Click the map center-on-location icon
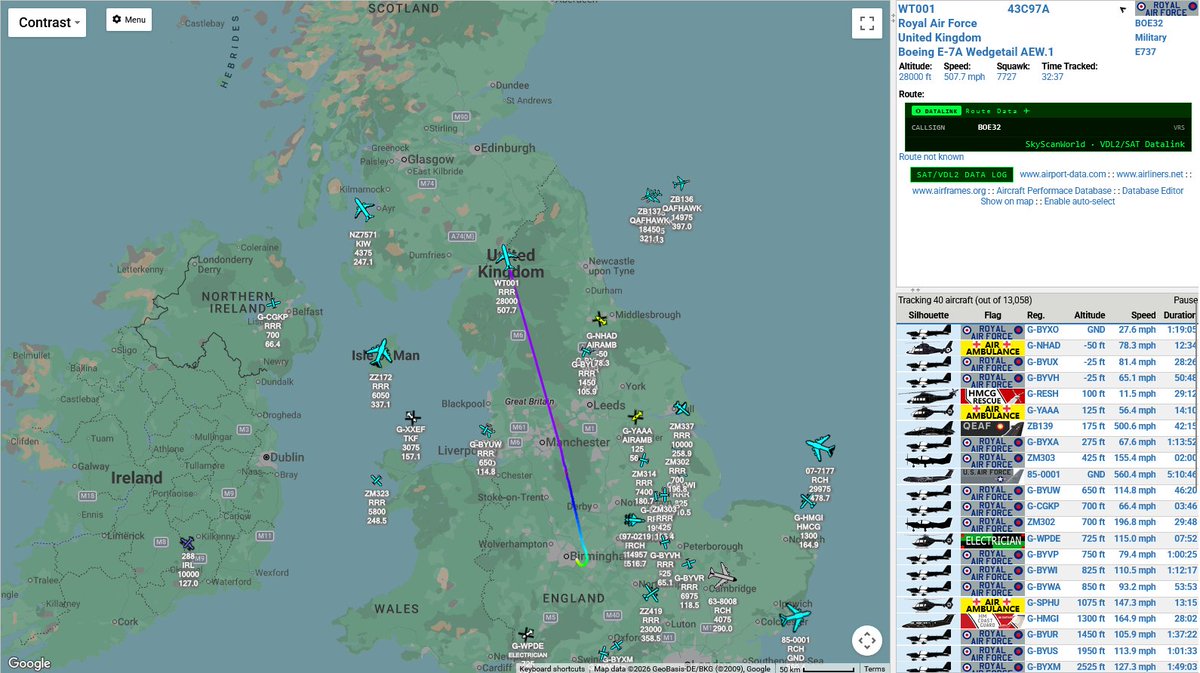The width and height of the screenshot is (1200, 673). [x=867, y=640]
